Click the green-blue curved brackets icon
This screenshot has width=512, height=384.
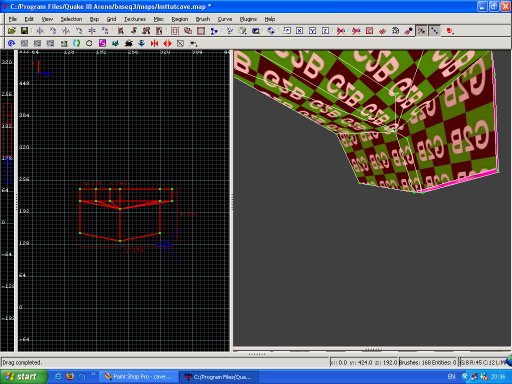pos(76,43)
